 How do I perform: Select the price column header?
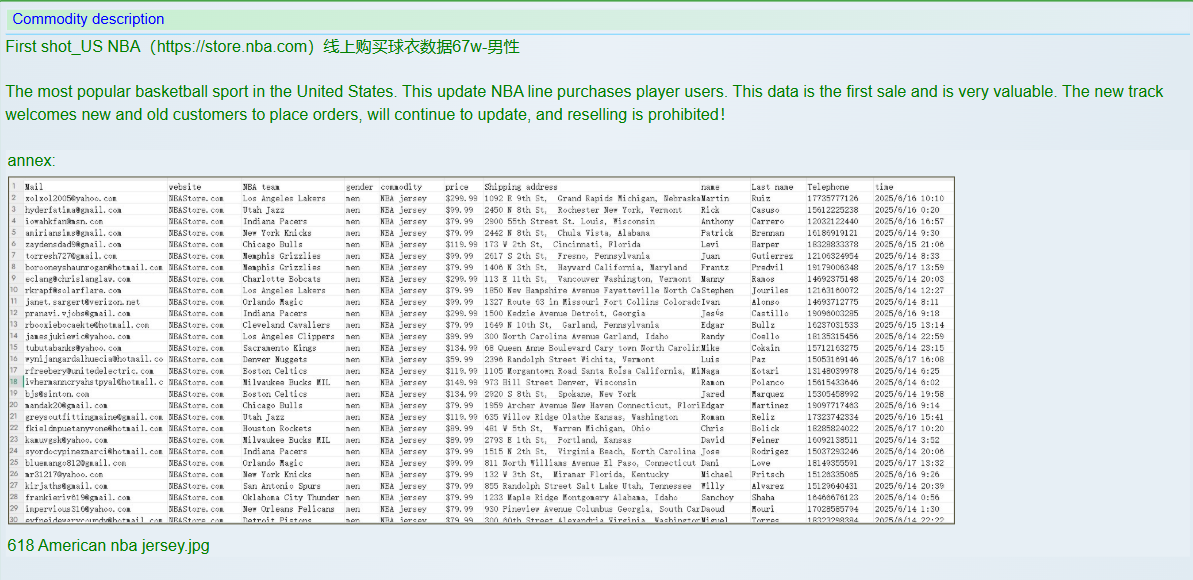pos(456,187)
